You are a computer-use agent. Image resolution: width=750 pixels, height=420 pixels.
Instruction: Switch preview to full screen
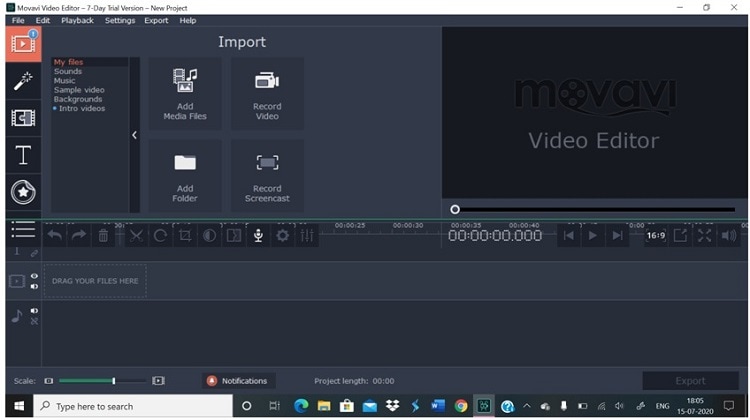coord(705,235)
